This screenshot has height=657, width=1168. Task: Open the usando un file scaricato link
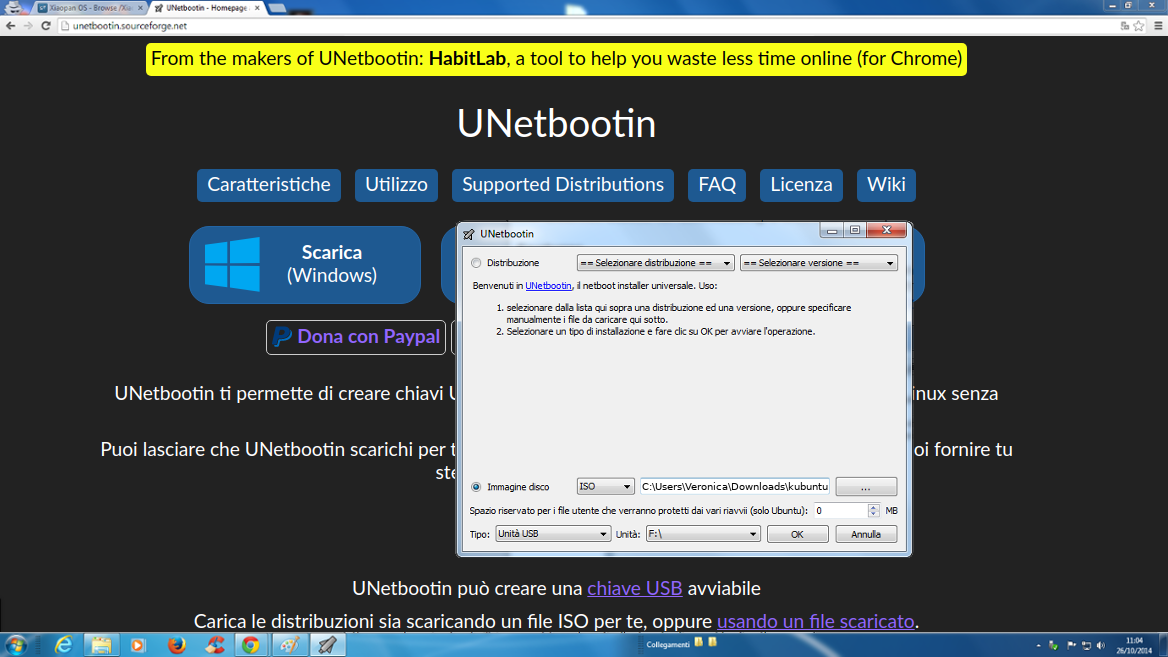click(x=816, y=621)
